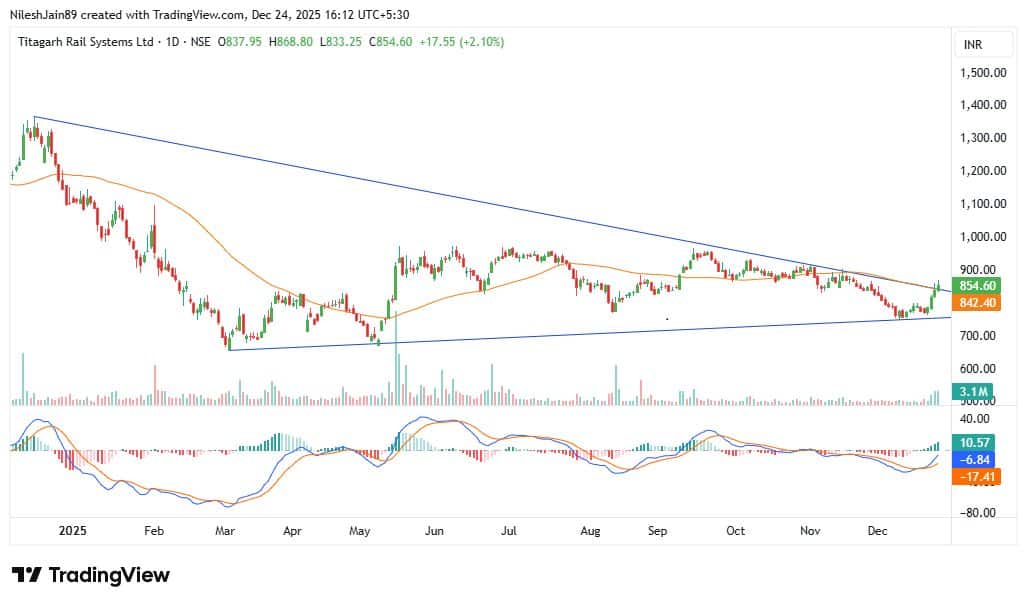Click the Jun label on time axis
This screenshot has width=1027, height=605.
pos(434,530)
